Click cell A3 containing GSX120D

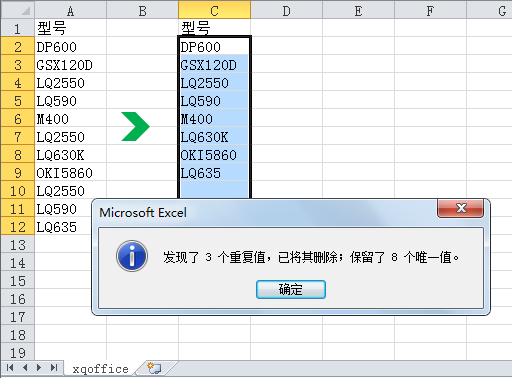coord(70,64)
